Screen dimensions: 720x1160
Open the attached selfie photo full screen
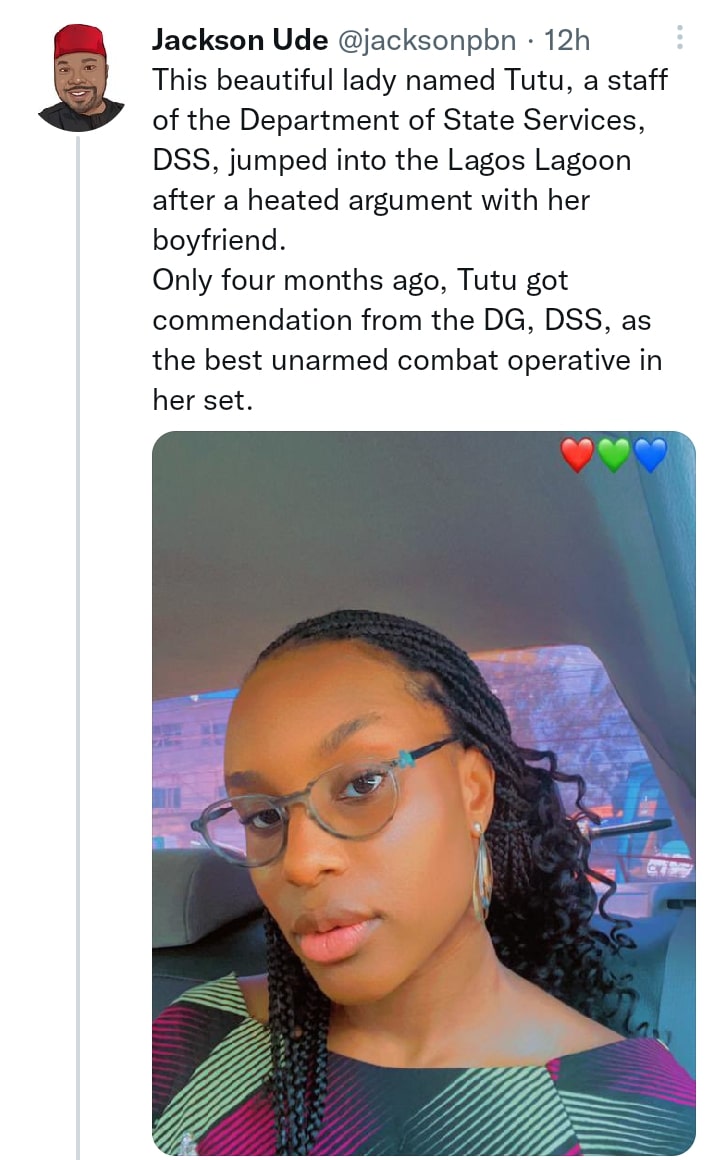click(423, 793)
